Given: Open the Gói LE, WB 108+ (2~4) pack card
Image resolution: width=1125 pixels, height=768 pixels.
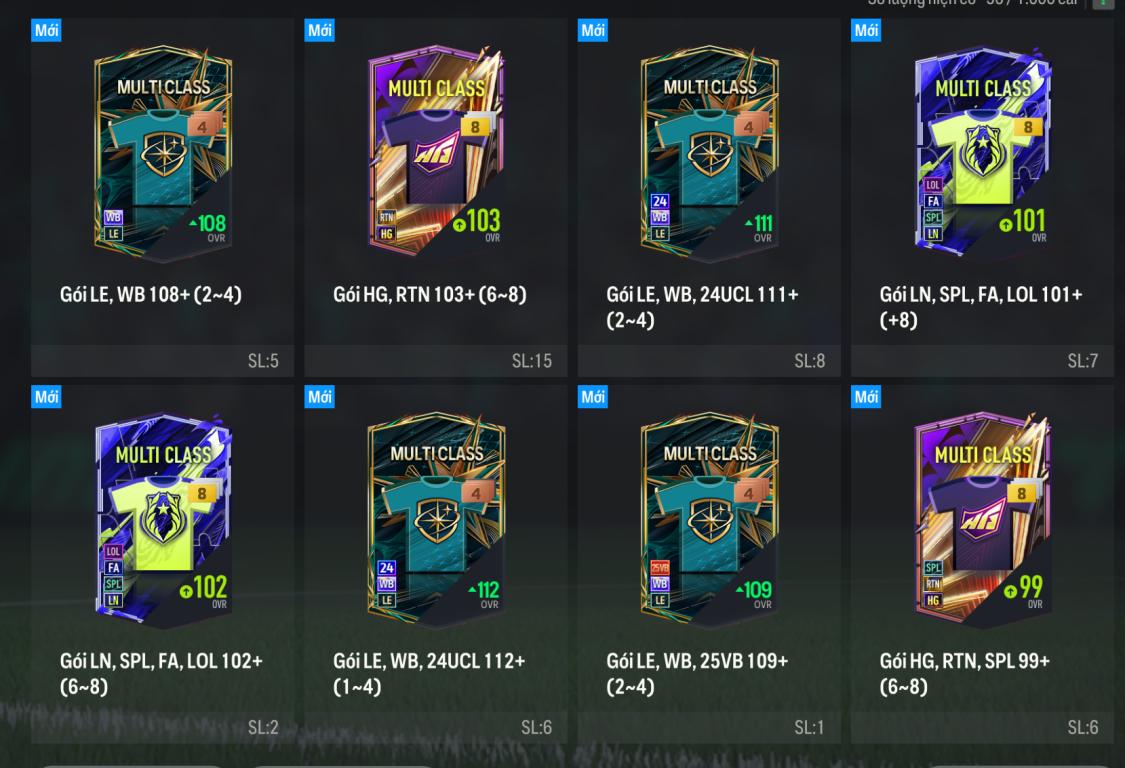Looking at the screenshot, I should 162,197.
